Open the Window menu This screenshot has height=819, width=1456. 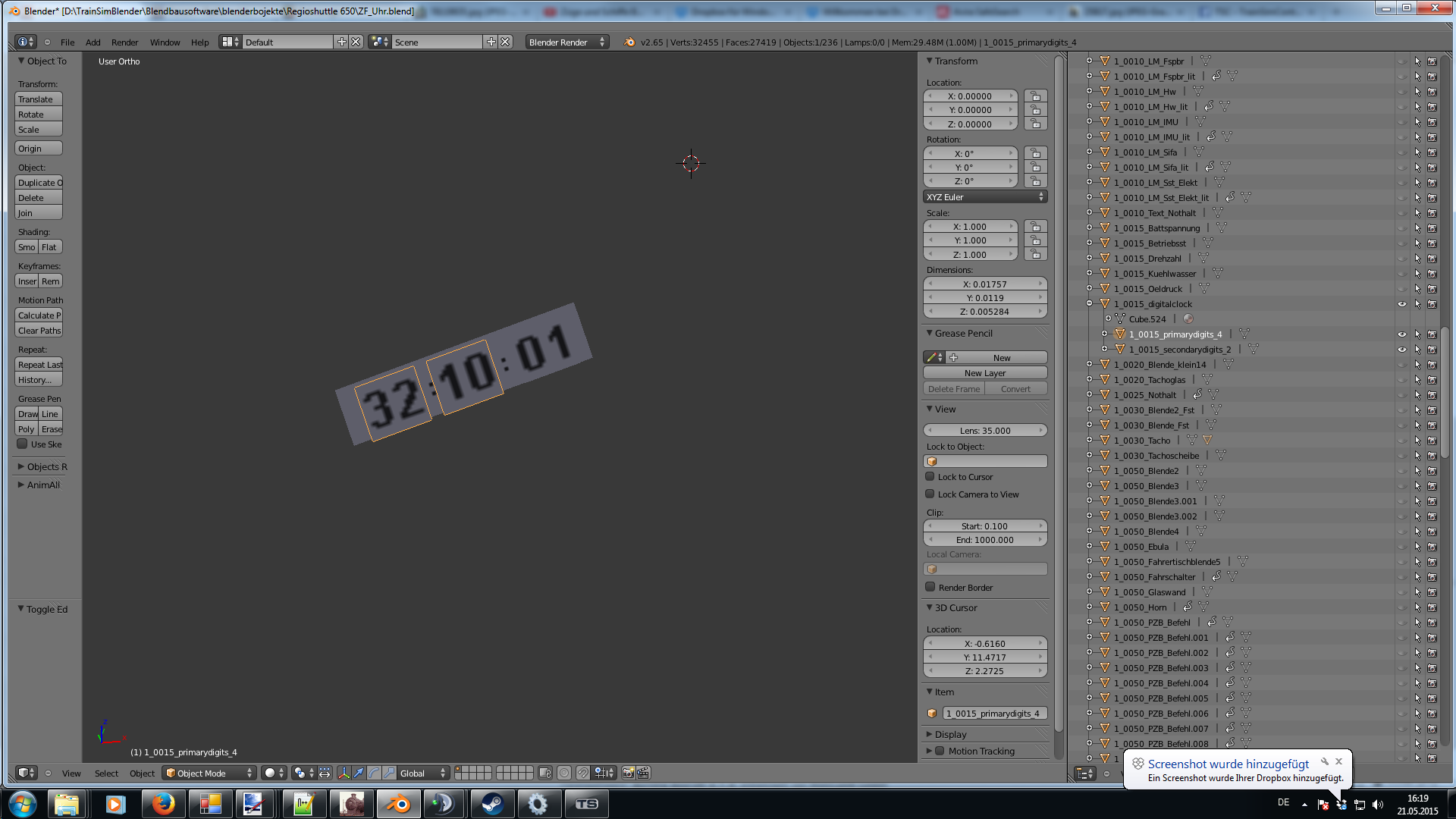[165, 42]
